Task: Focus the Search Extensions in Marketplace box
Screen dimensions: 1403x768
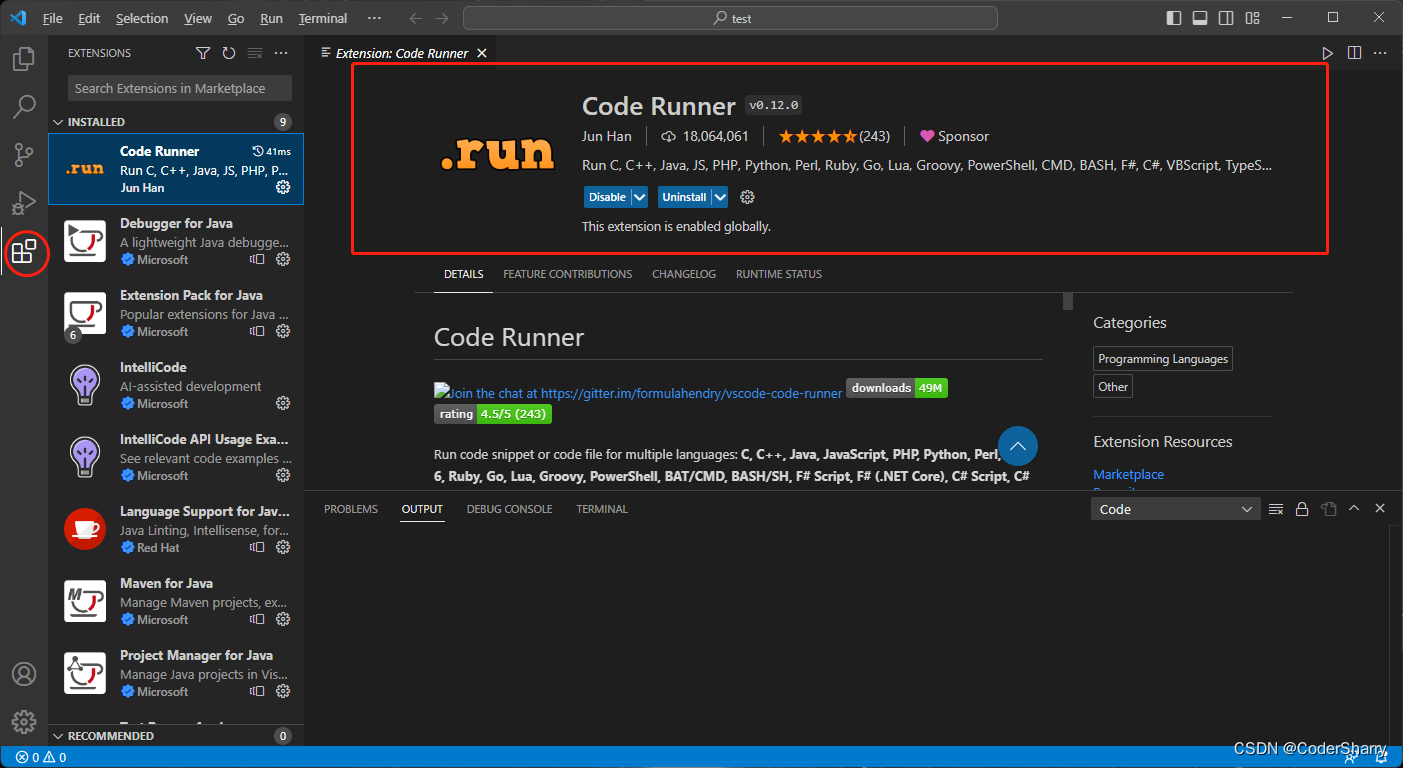Action: pyautogui.click(x=180, y=88)
